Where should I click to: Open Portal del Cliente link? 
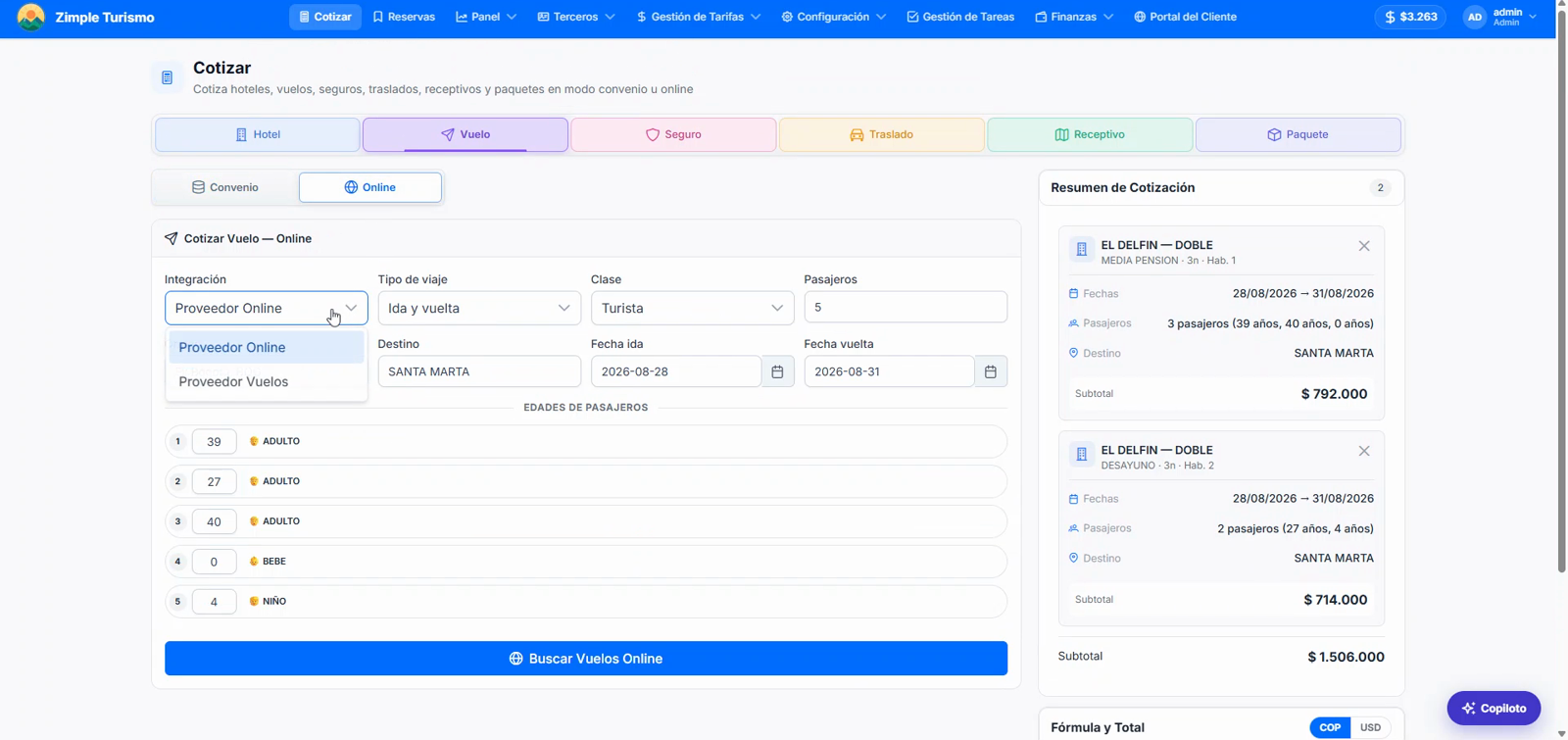coord(1185,17)
